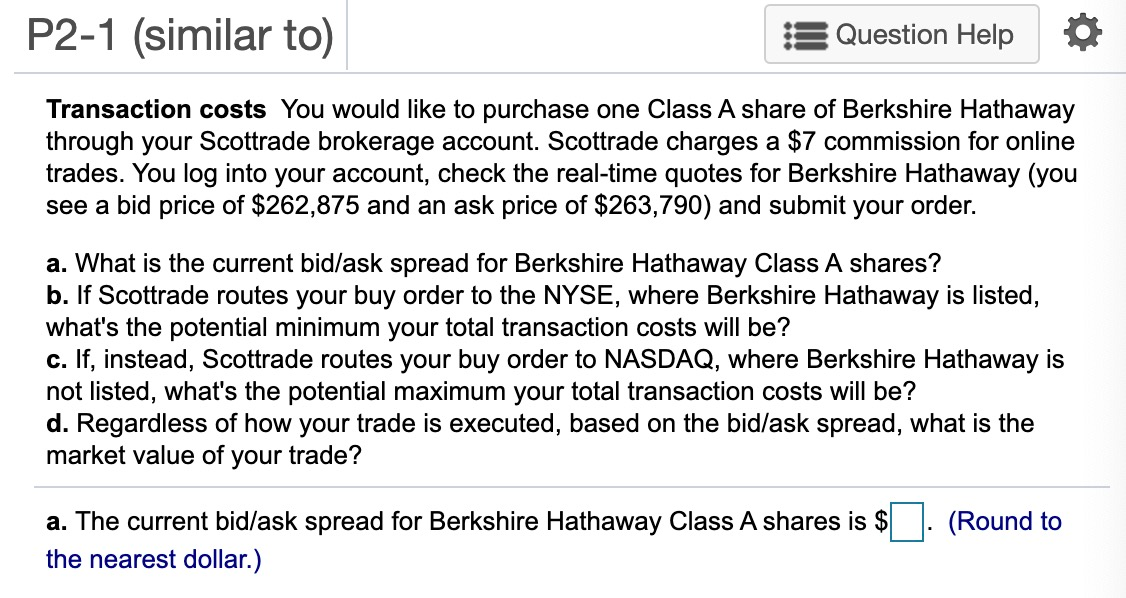Click question part b about NYSE routing
This screenshot has width=1126, height=598.
pos(542,311)
